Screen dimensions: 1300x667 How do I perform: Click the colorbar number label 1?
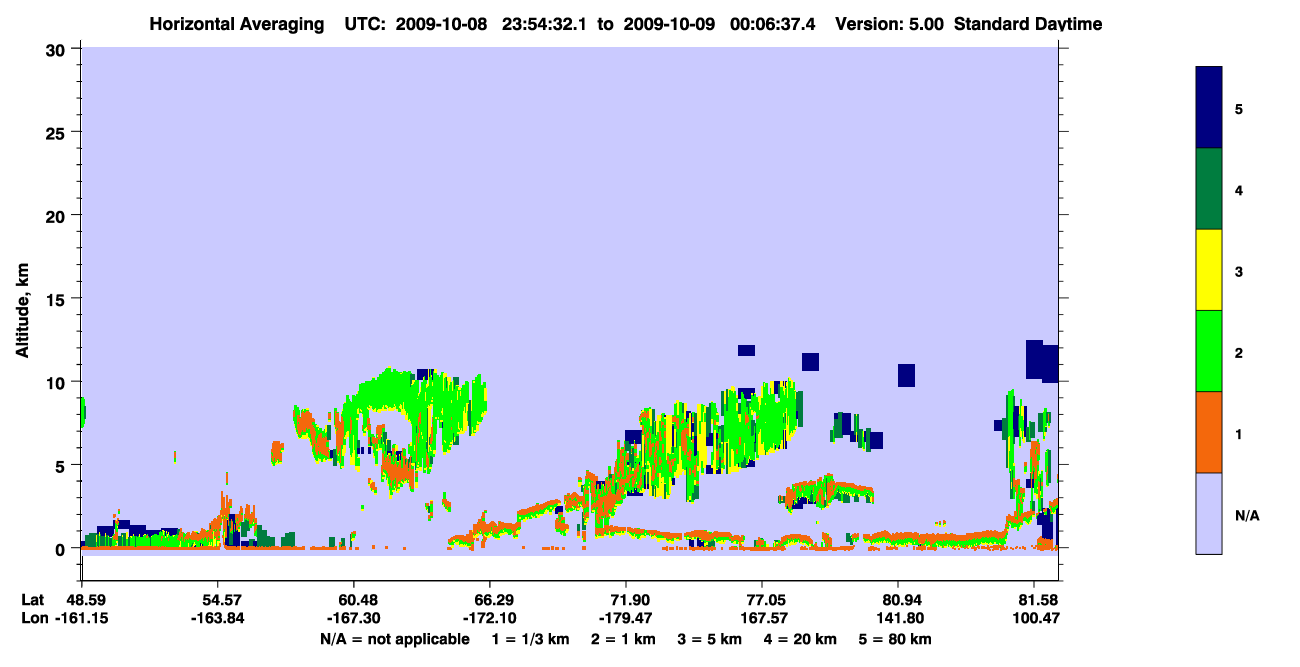point(1239,433)
